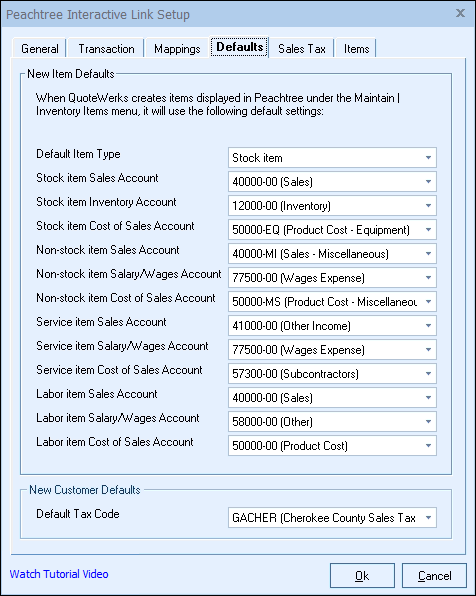Click the 'Service item Salary/Wages Account' label
The height and width of the screenshot is (596, 476).
tap(122, 346)
